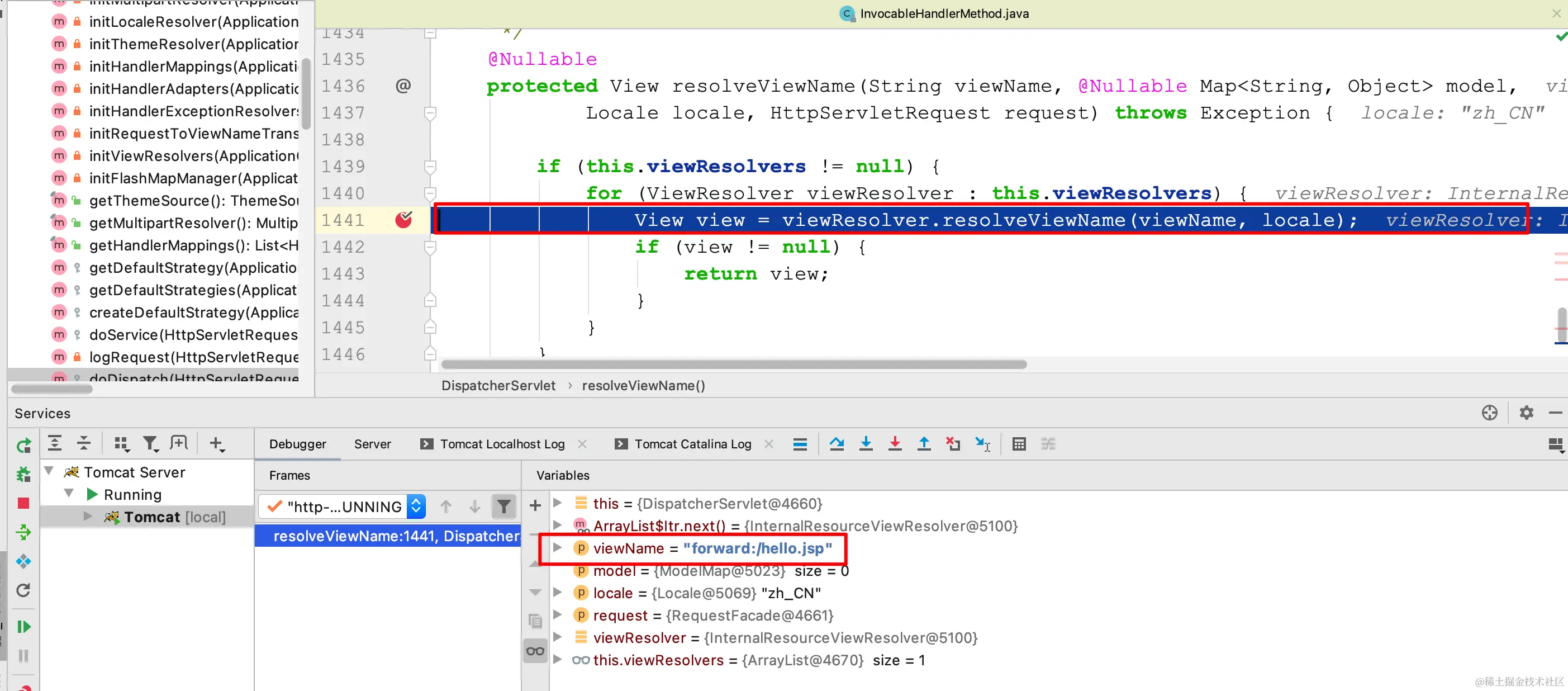Viewport: 1568px width, 691px height.
Task: Click the Step Over debugger icon
Action: (837, 444)
